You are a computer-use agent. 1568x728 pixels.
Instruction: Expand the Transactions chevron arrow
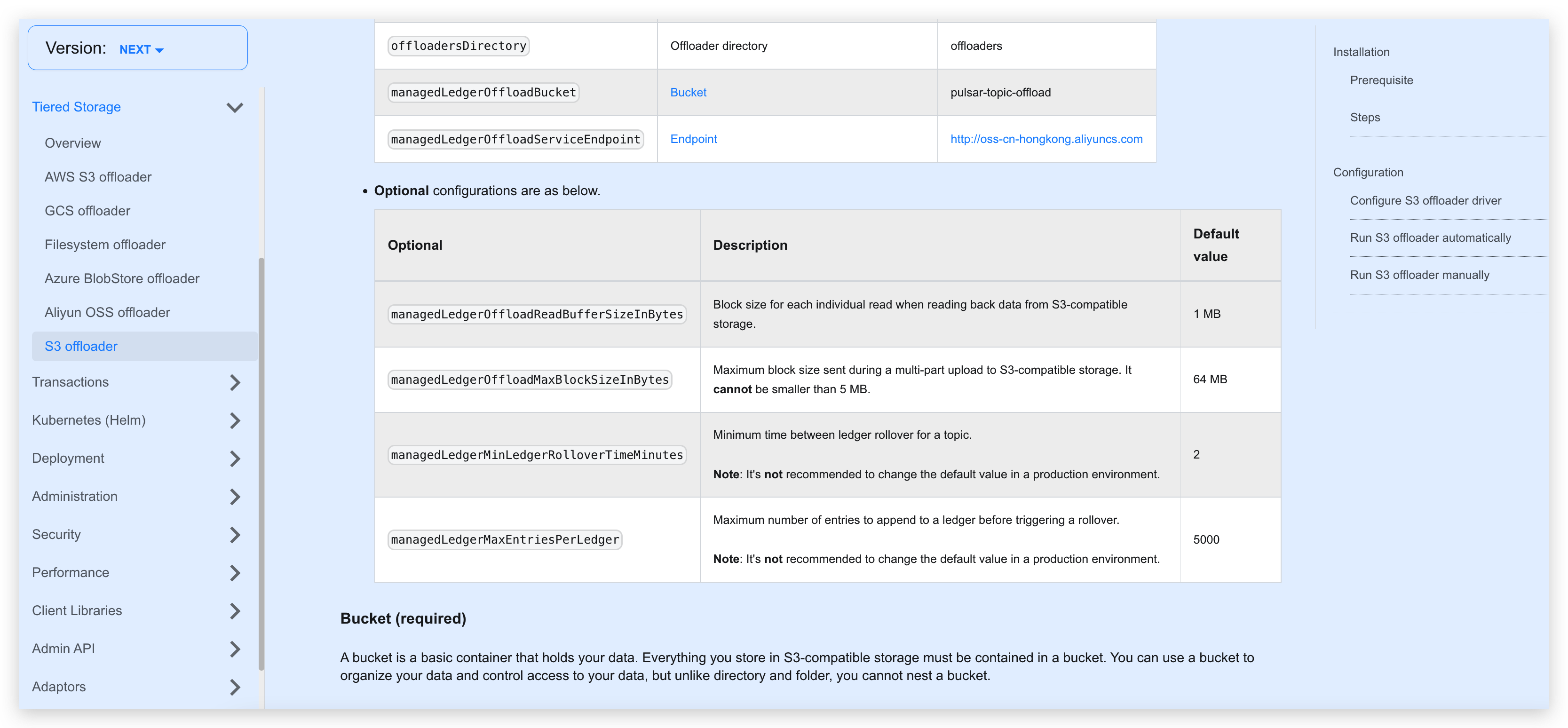pyautogui.click(x=235, y=382)
